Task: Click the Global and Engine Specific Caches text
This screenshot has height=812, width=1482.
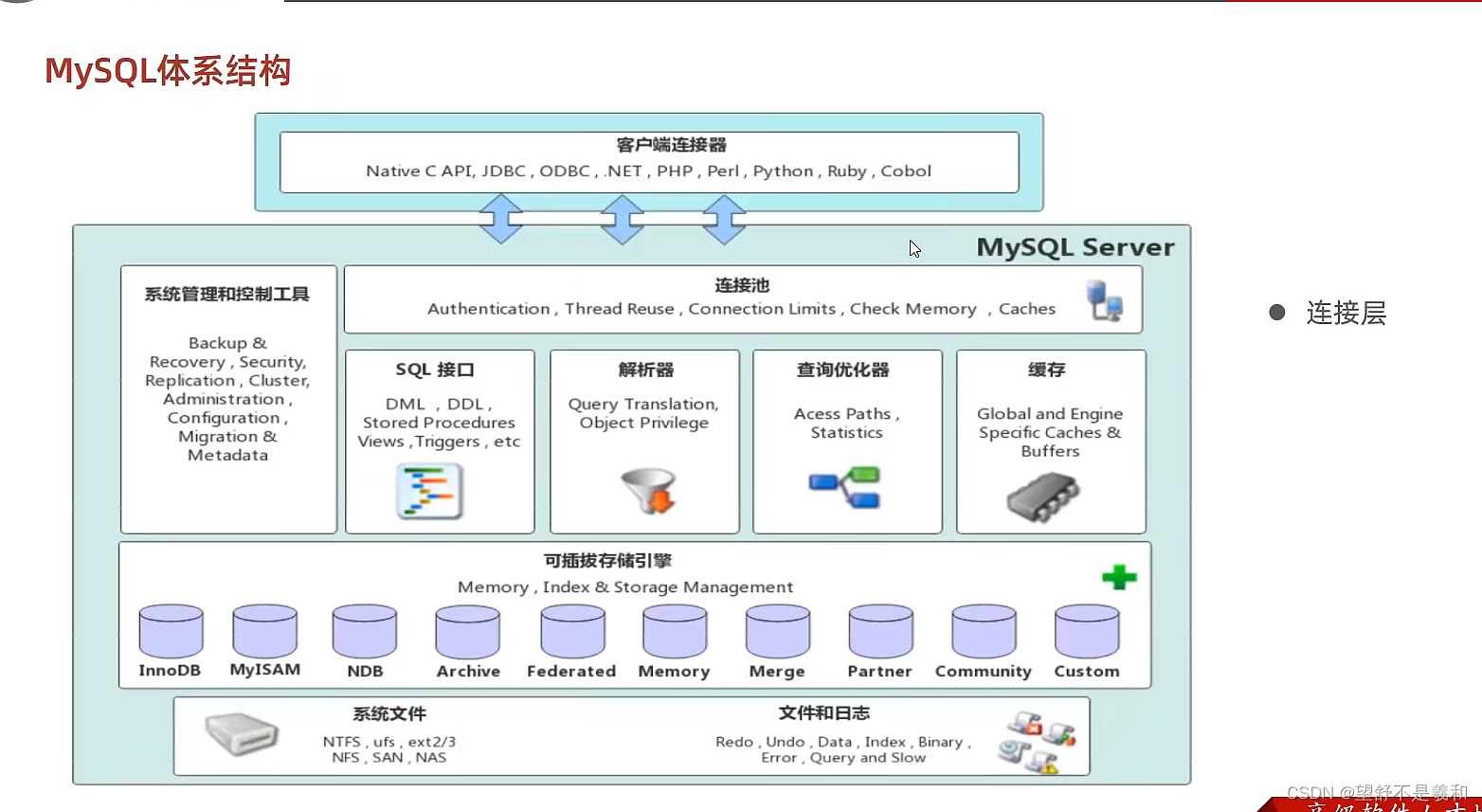Action: point(1050,432)
